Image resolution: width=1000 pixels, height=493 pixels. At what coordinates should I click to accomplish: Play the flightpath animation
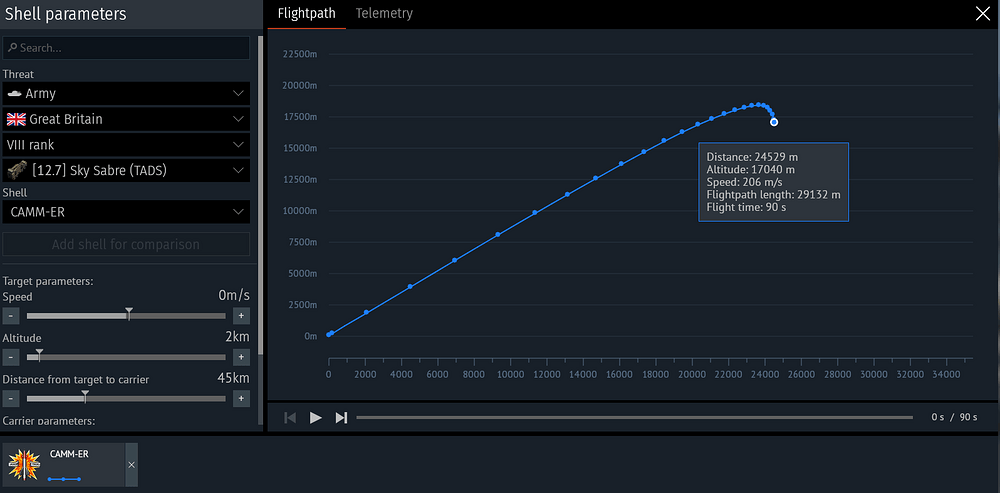316,418
